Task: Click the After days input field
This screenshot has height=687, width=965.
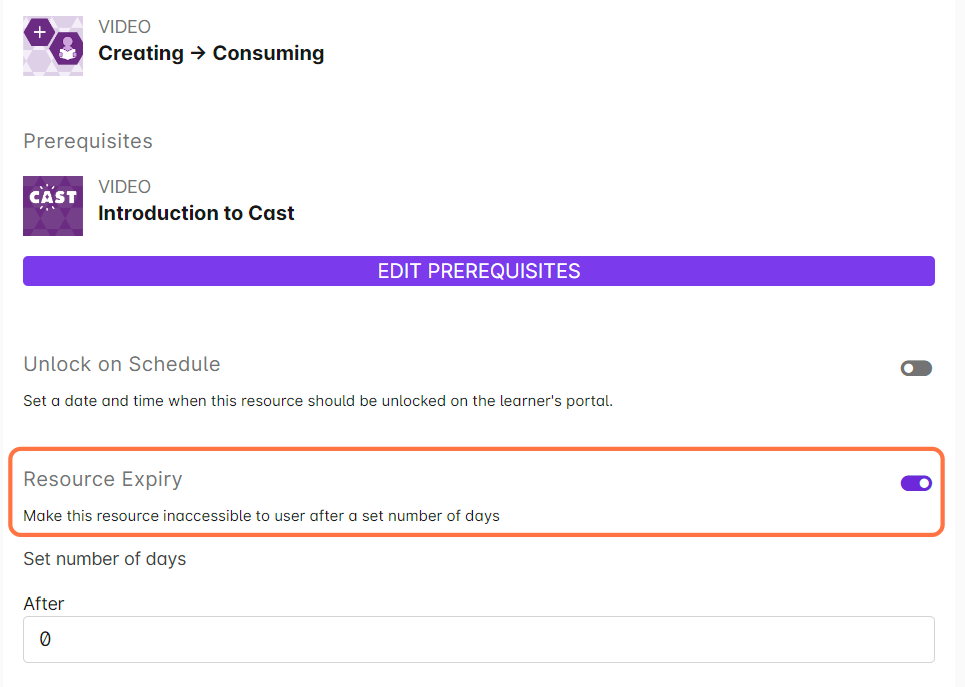Action: tap(478, 639)
